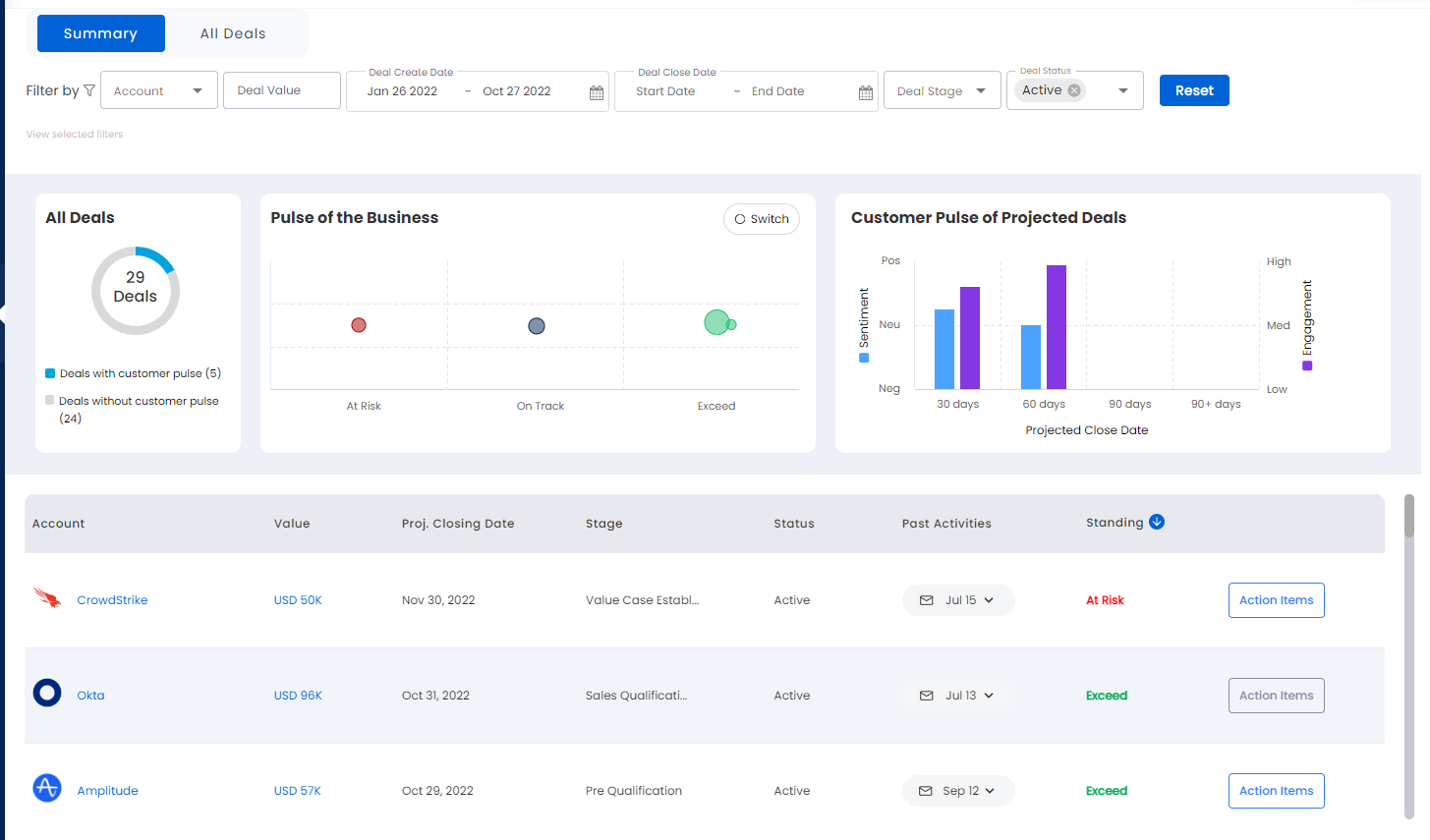
Task: Open Action Items for Okta
Action: pos(1277,696)
